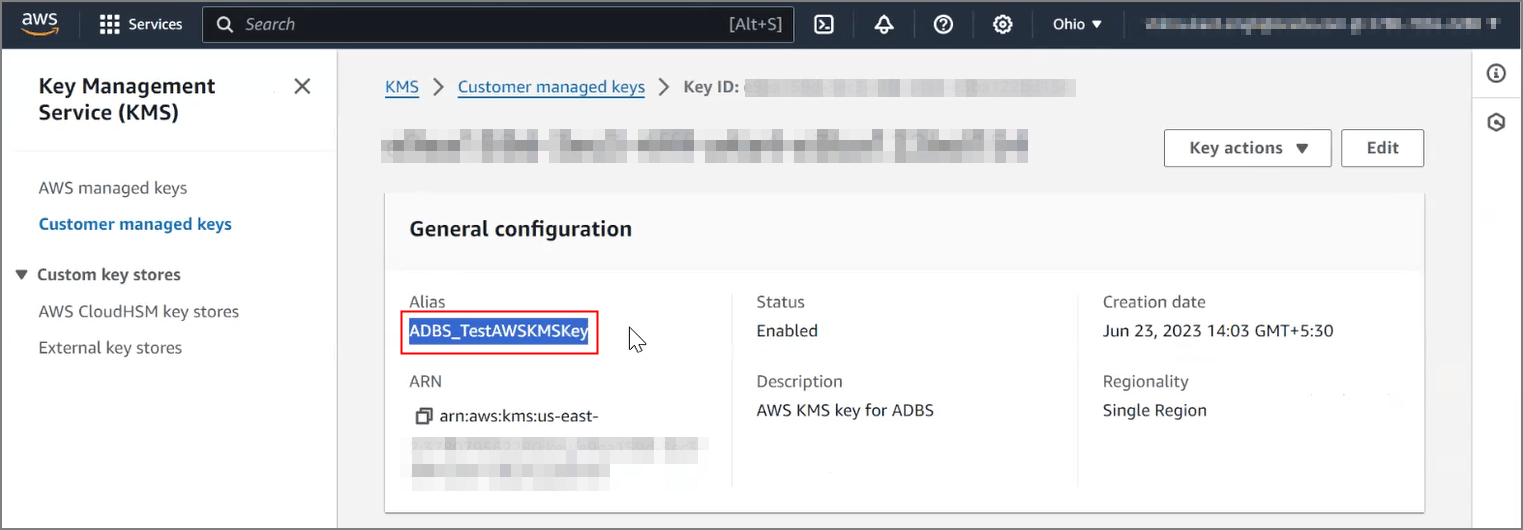Open the Key actions dropdown
1523x530 pixels.
click(x=1247, y=148)
